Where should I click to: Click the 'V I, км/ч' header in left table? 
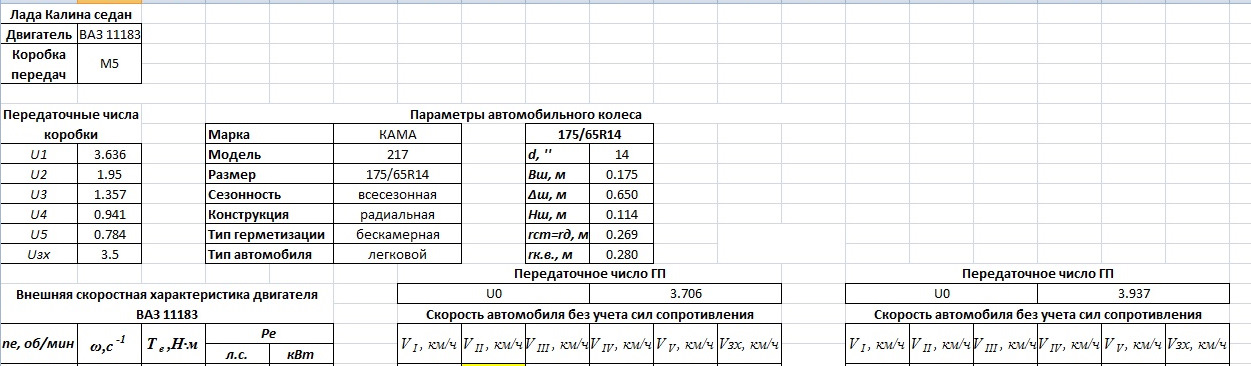coord(429,344)
